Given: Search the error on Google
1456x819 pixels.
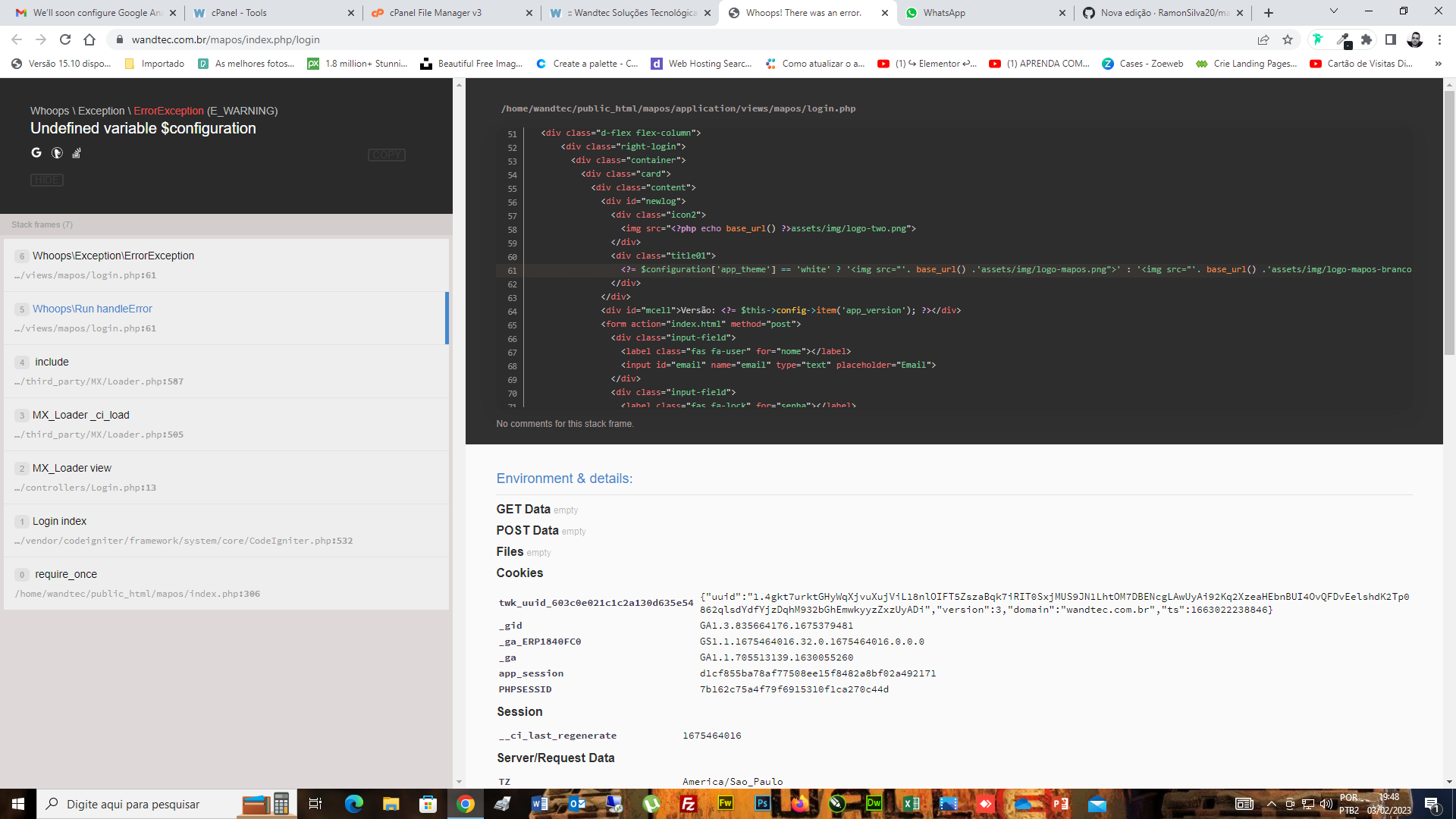Looking at the screenshot, I should tap(36, 152).
